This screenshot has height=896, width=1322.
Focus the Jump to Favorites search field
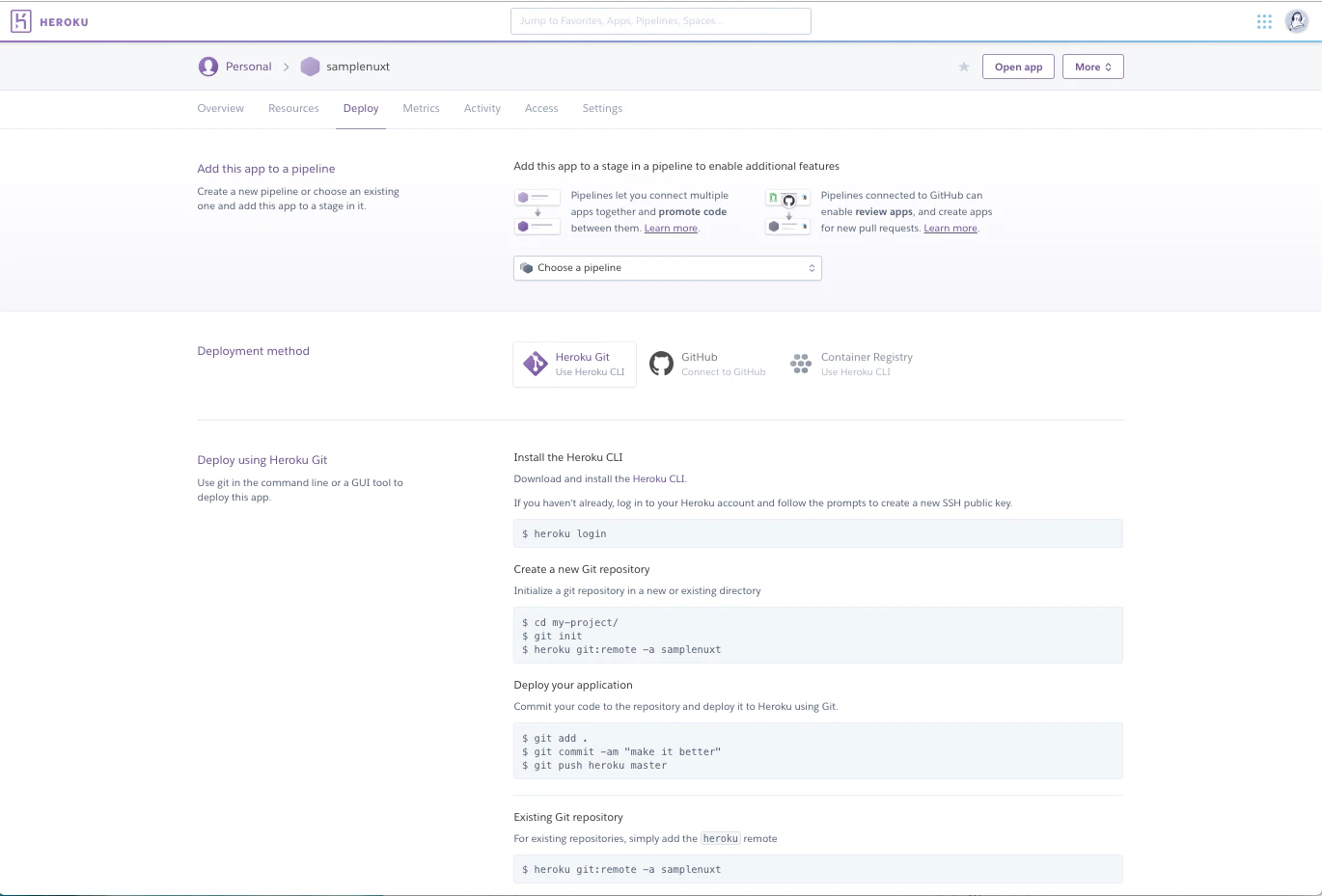tap(660, 21)
